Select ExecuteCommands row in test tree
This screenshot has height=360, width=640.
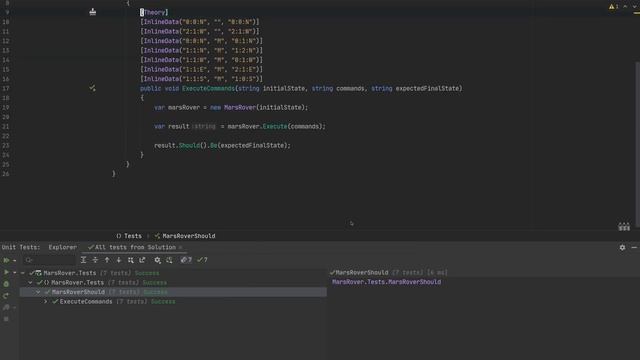tap(173, 302)
